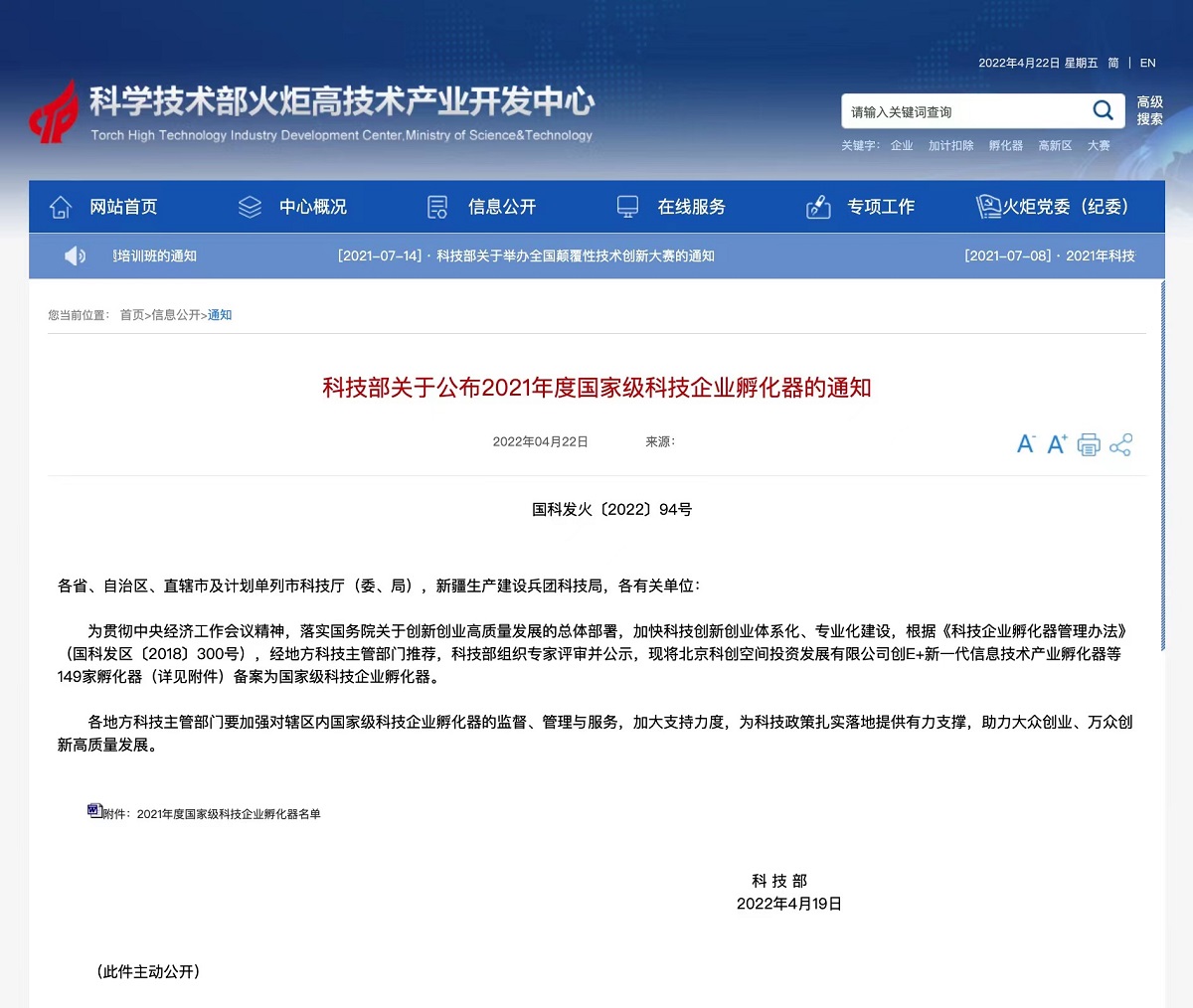Click the monitor icon beside 在线服务
The width and height of the screenshot is (1193, 1008).
click(627, 207)
